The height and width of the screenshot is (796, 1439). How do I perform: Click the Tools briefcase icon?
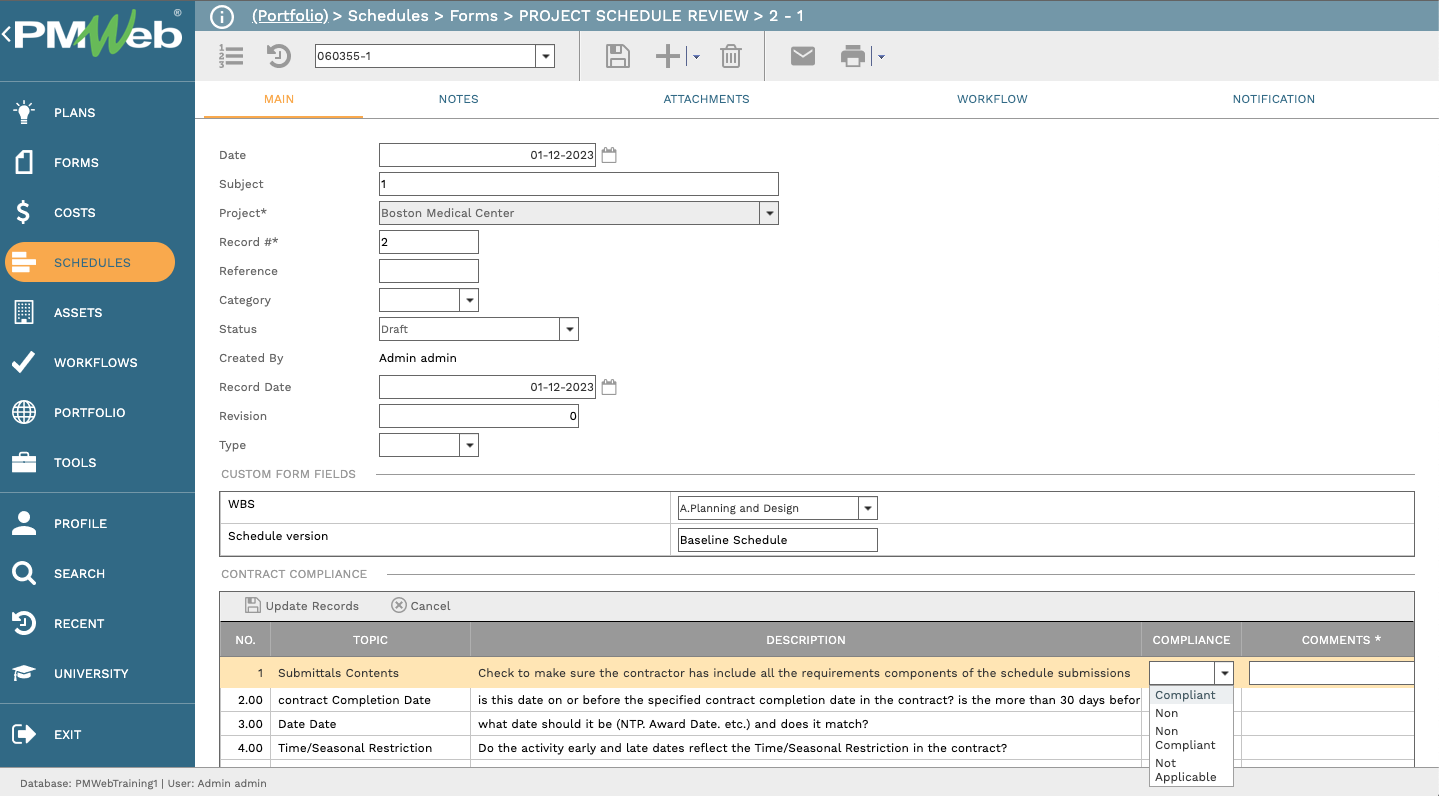(x=24, y=462)
